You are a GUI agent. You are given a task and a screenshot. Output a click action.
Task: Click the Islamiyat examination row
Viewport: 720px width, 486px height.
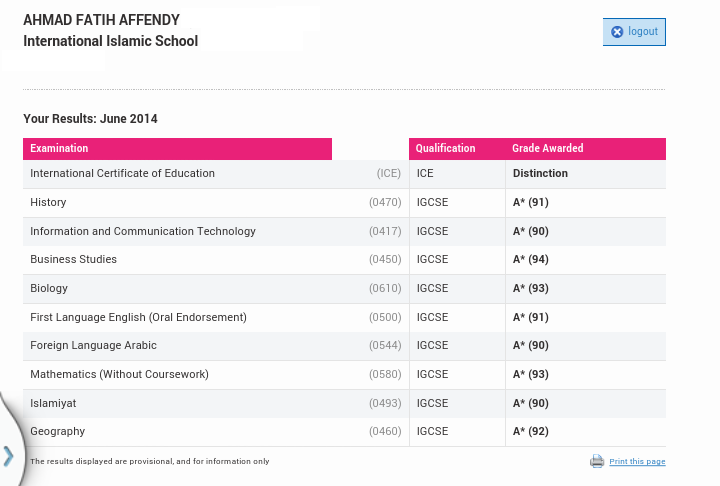point(53,403)
